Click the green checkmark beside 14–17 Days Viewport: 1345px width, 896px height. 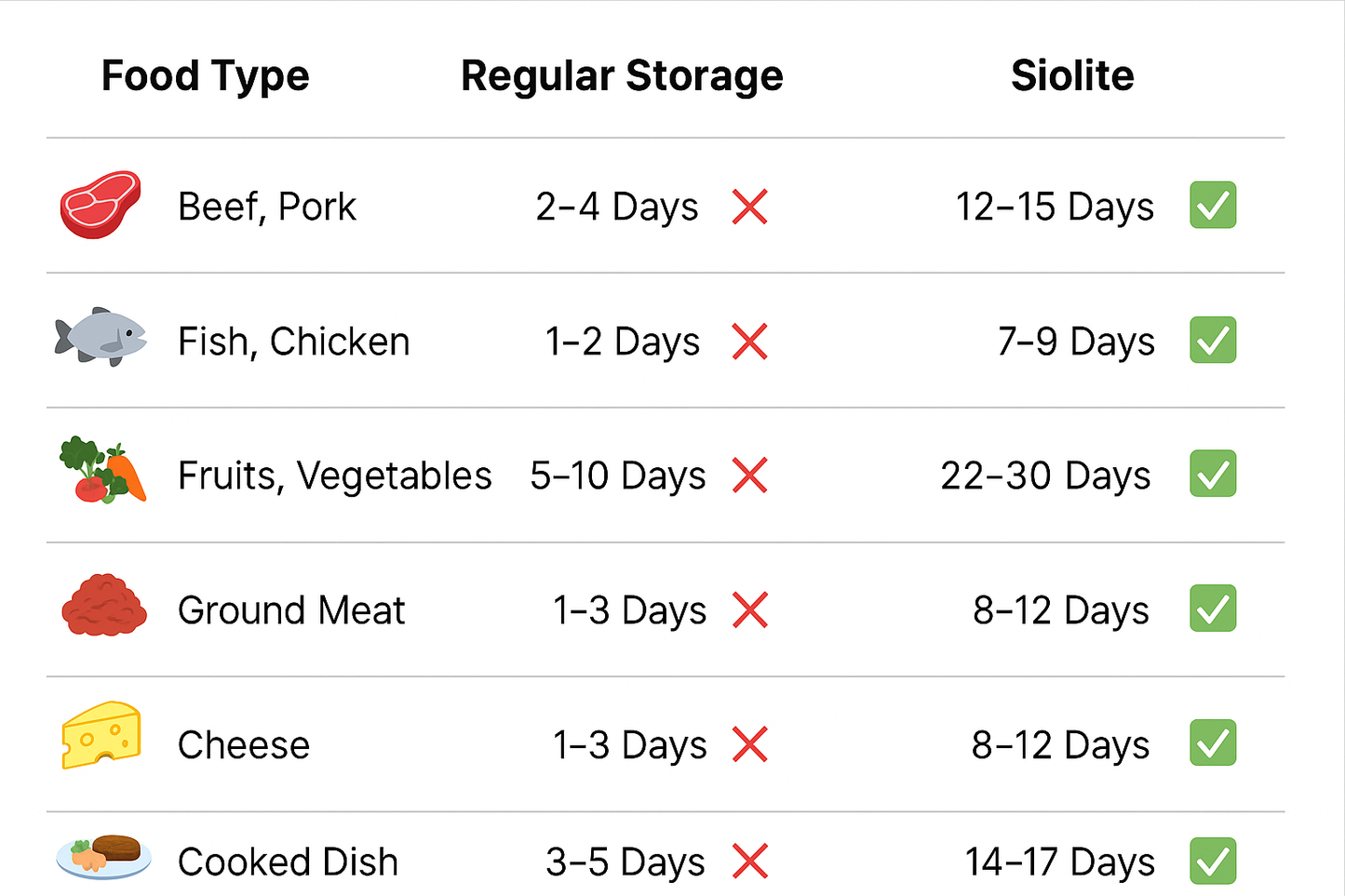[x=1213, y=861]
